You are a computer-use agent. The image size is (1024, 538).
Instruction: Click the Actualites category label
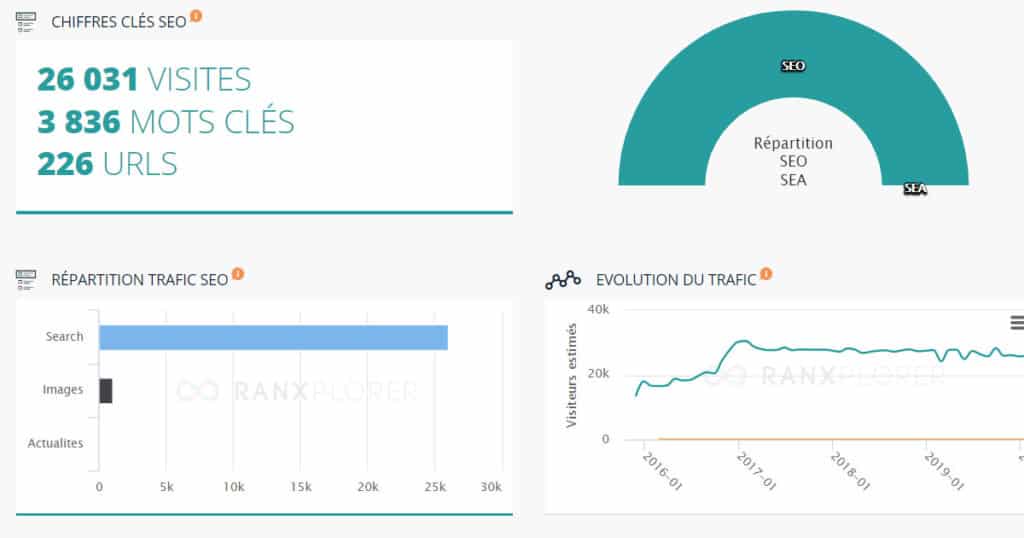point(56,443)
